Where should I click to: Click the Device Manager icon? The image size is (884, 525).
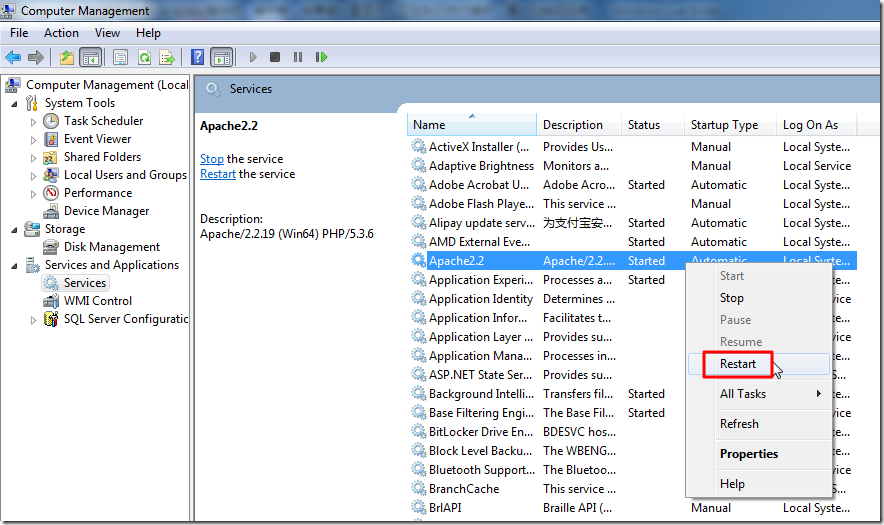[x=51, y=211]
